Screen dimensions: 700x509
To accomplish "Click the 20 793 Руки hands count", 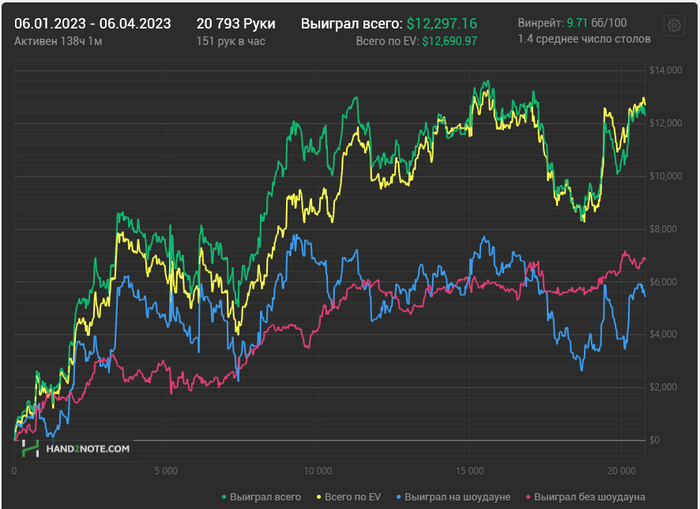I will 236,24.
